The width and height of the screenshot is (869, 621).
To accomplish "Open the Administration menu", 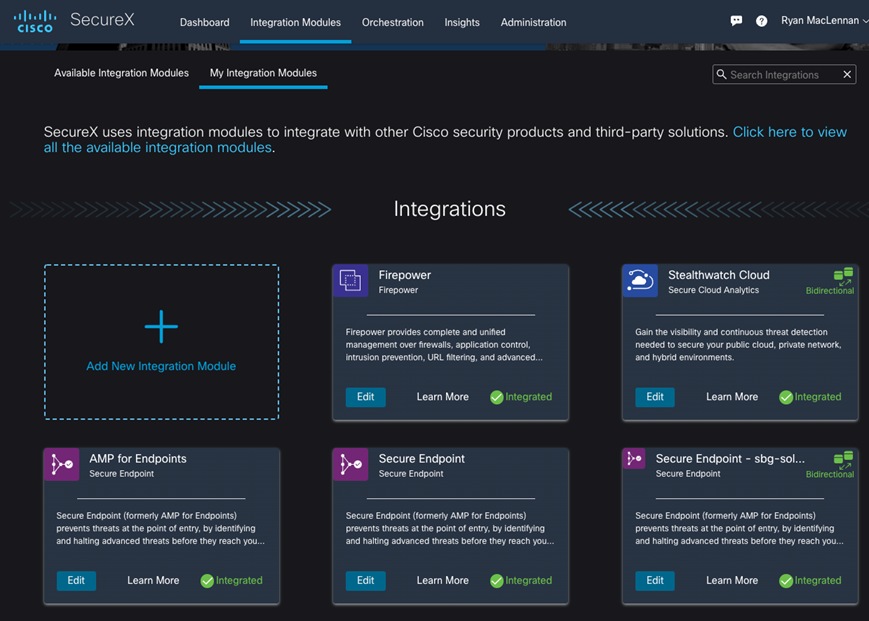I will (533, 22).
